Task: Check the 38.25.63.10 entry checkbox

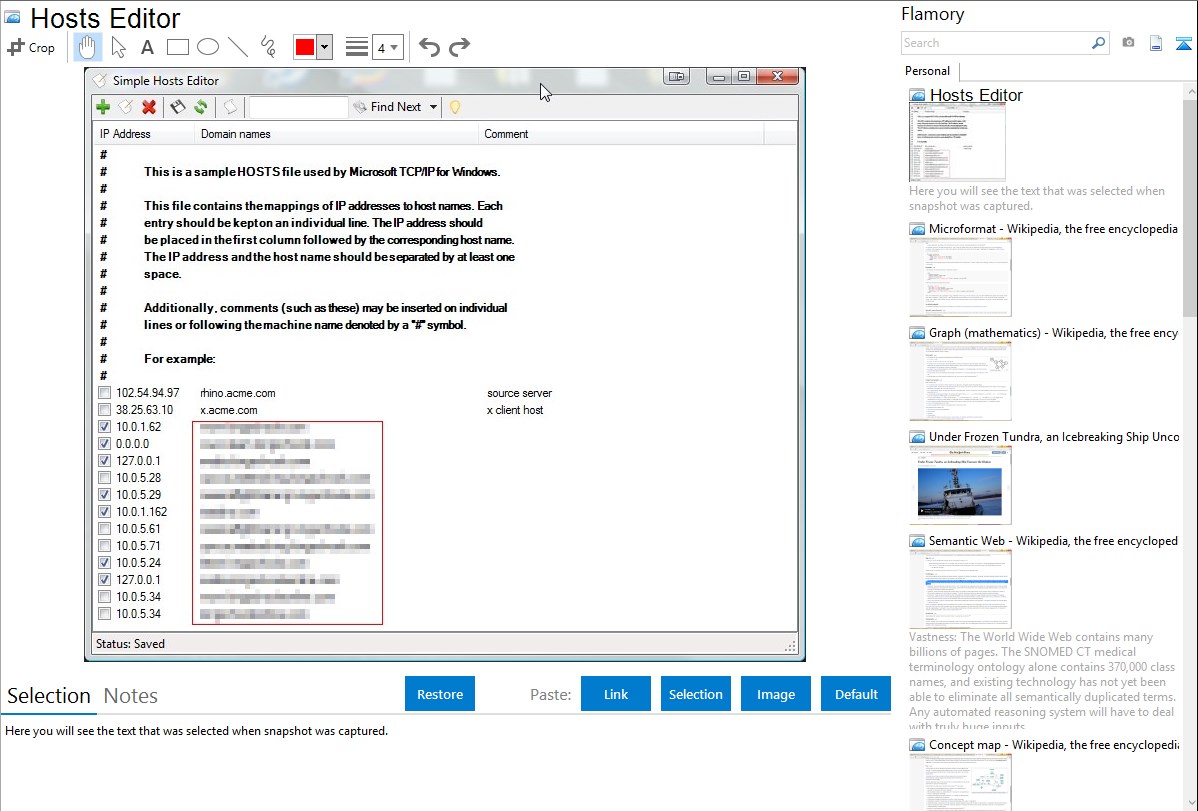Action: click(x=105, y=410)
